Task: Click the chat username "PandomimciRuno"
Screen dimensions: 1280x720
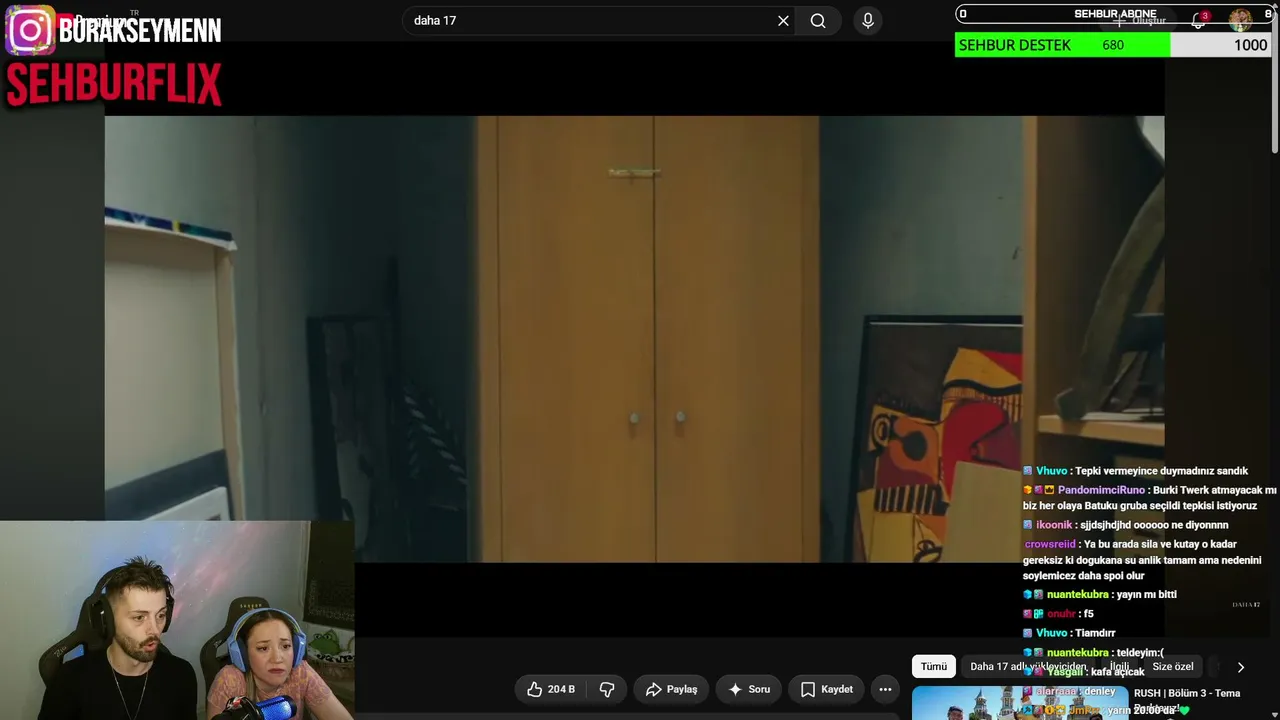Action: point(1101,490)
